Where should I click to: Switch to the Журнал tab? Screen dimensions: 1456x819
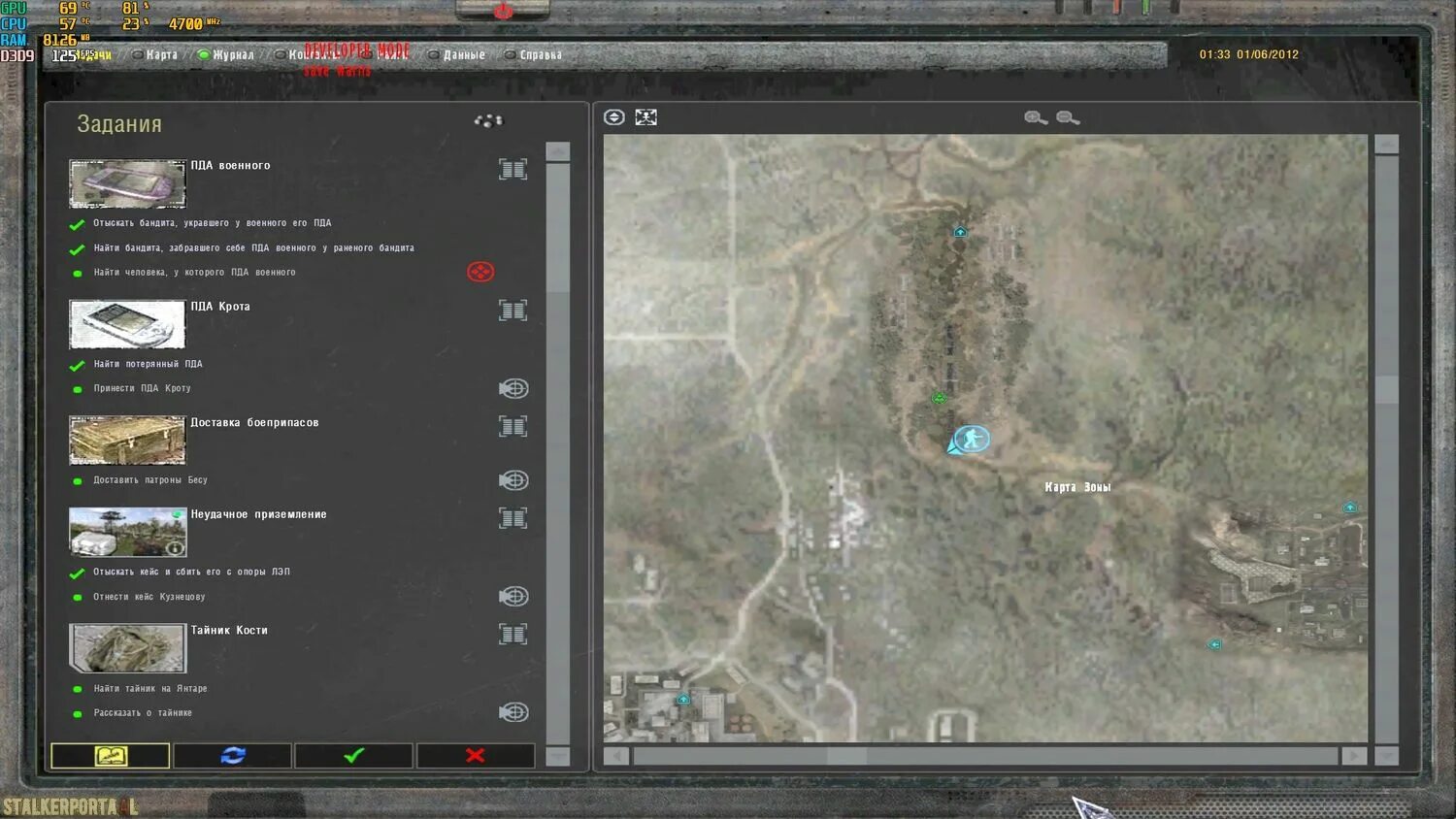pyautogui.click(x=226, y=55)
